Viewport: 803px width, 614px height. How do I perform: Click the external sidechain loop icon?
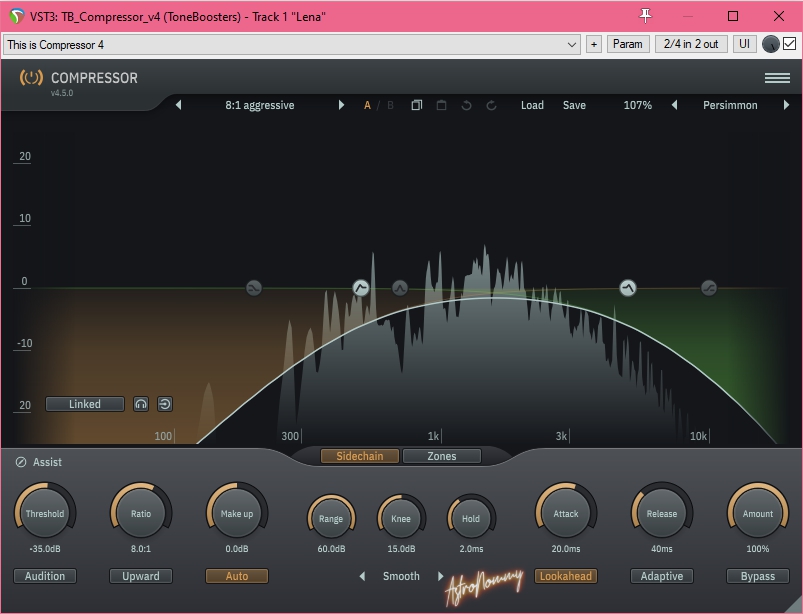pyautogui.click(x=164, y=404)
